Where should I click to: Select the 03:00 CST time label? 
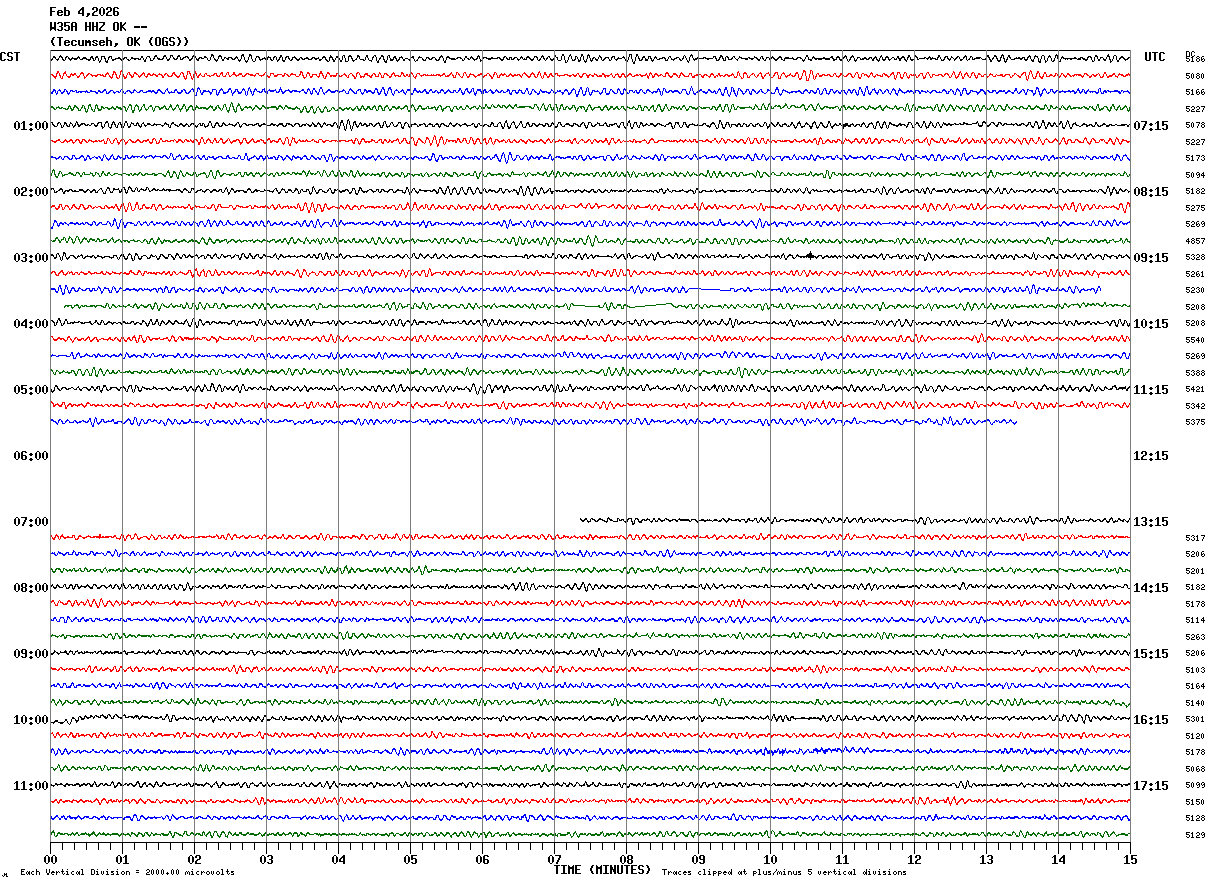tap(30, 258)
